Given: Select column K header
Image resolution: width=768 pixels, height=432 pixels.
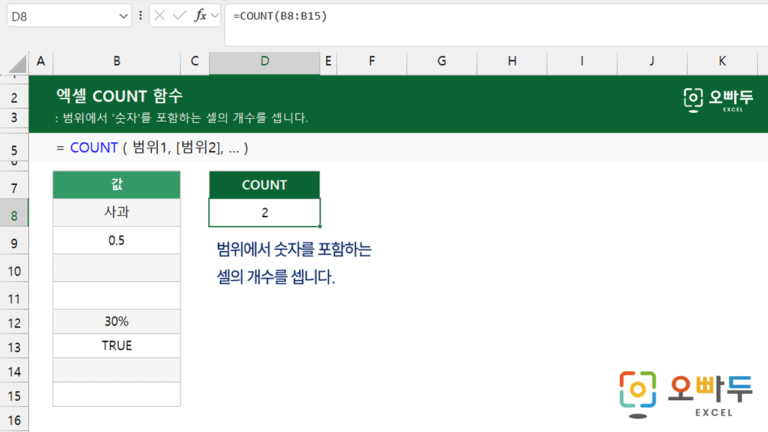Looking at the screenshot, I should click(722, 62).
